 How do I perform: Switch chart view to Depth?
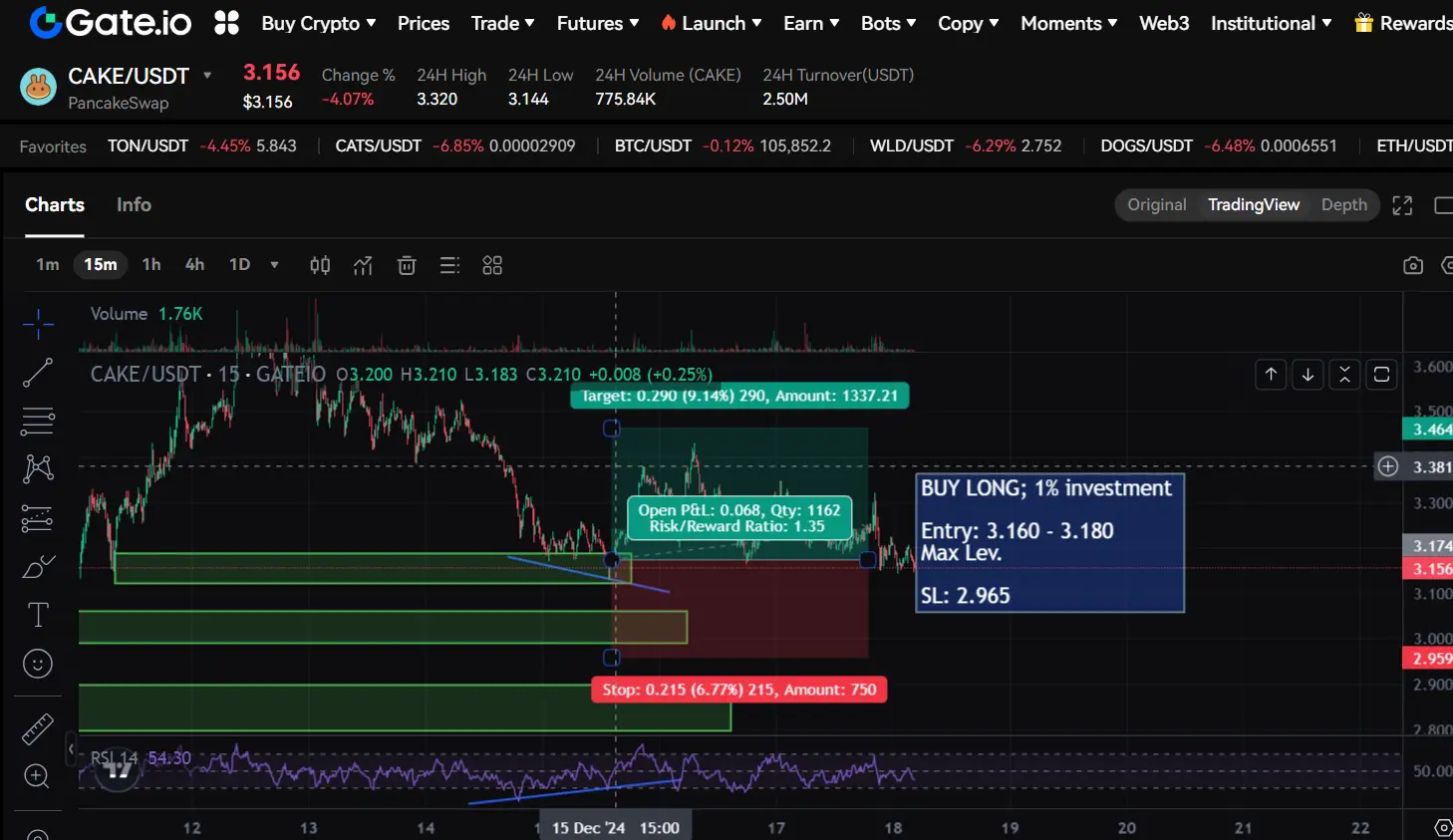click(1344, 204)
